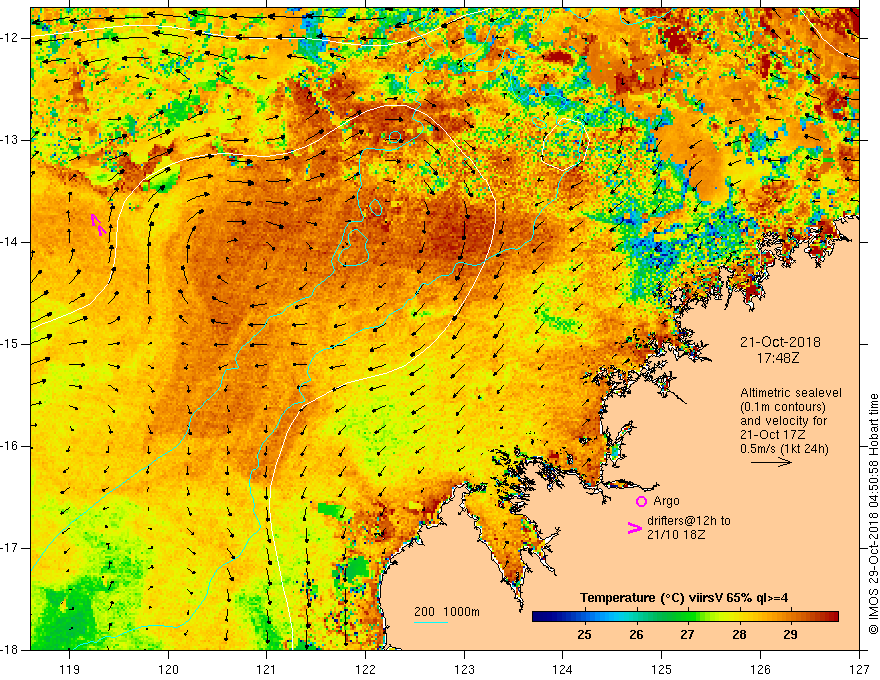The width and height of the screenshot is (880, 680).
Task: Click the Altimetric sealevel label
Action: point(791,393)
